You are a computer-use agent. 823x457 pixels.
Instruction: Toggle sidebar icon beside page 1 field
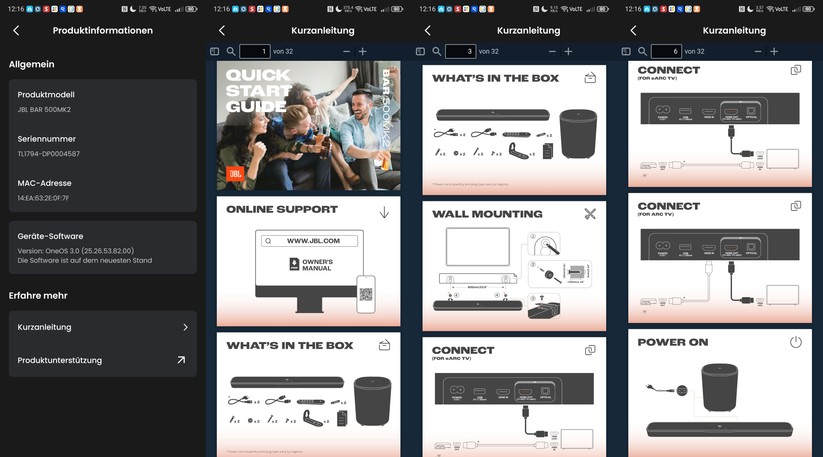tap(215, 51)
